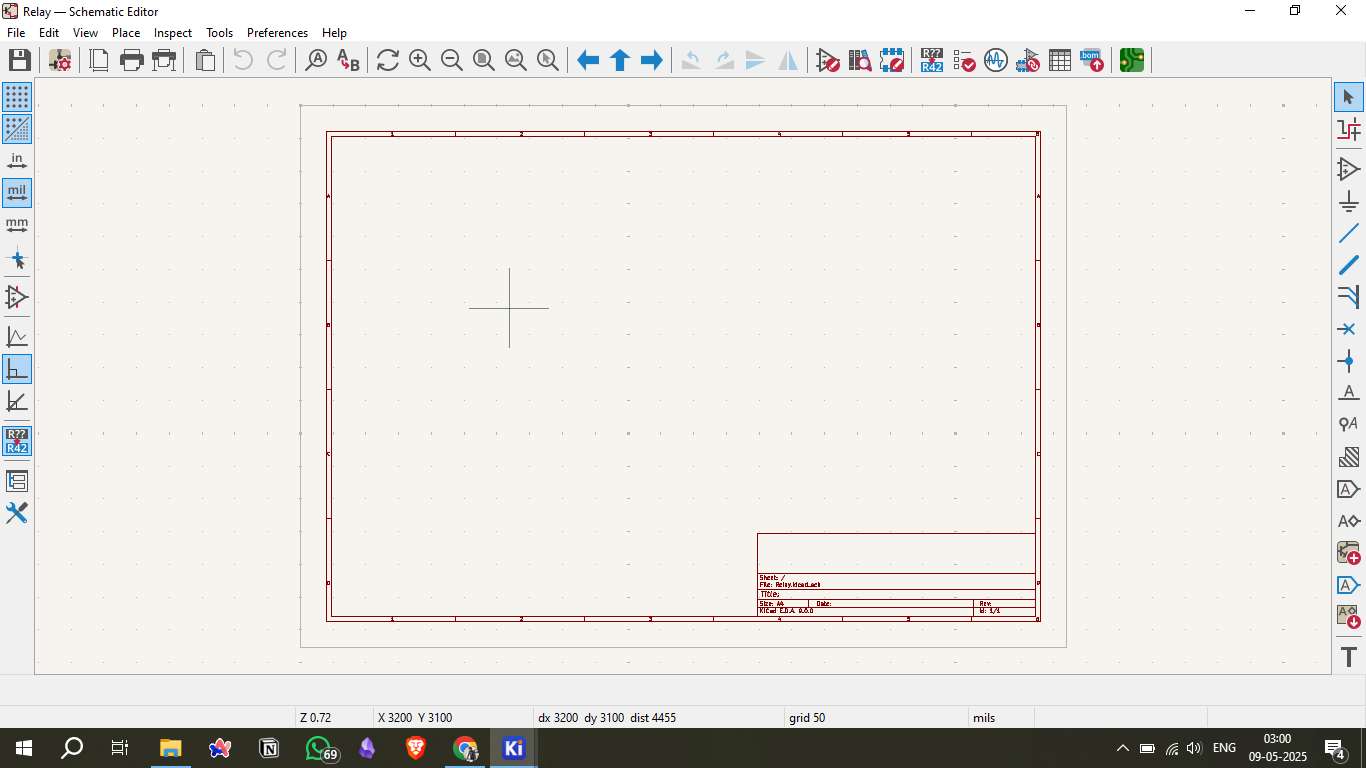This screenshot has width=1366, height=768.
Task: Choose the Draw Bus tool
Action: tap(1349, 265)
